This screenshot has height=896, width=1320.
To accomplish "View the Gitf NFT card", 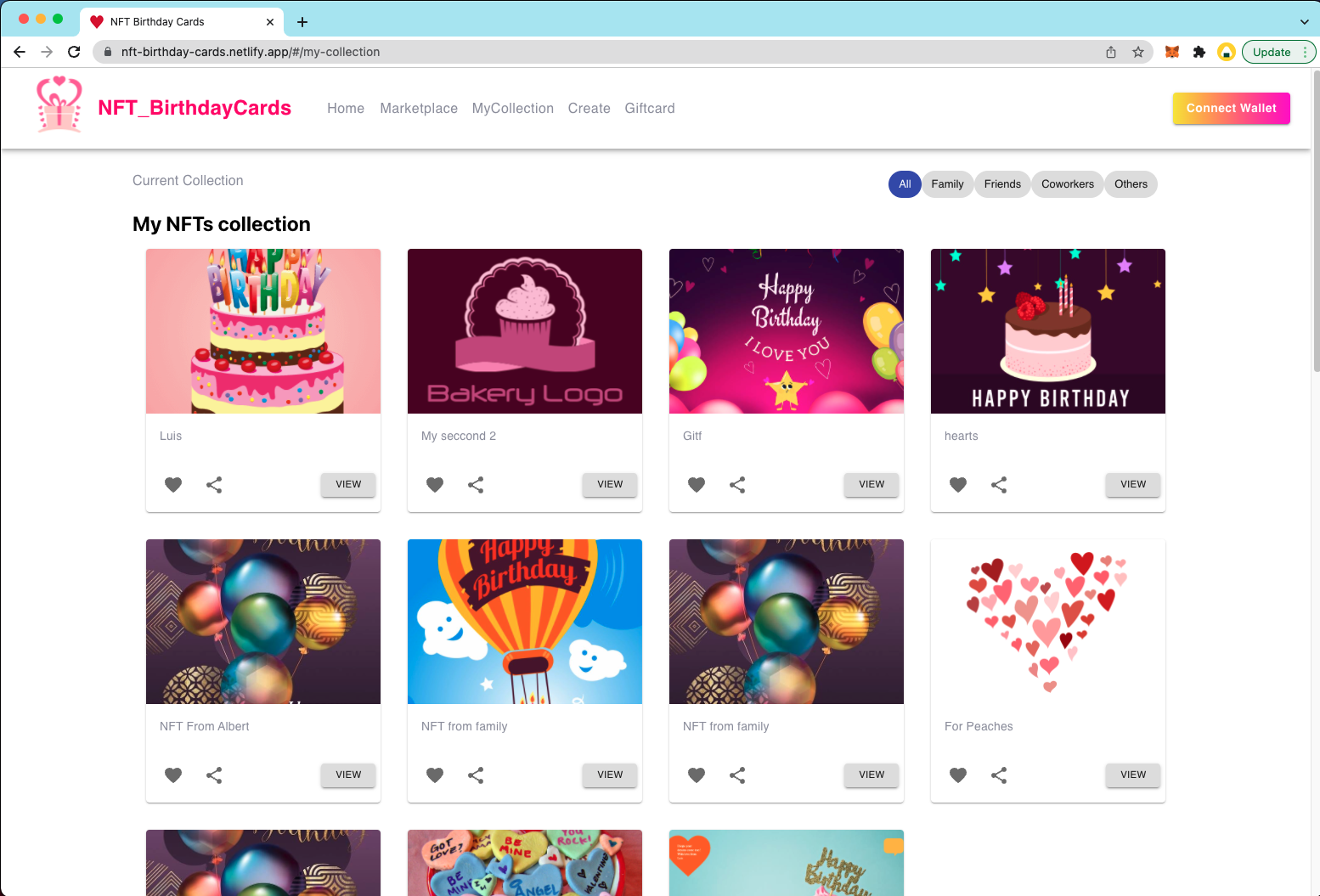I will point(872,484).
